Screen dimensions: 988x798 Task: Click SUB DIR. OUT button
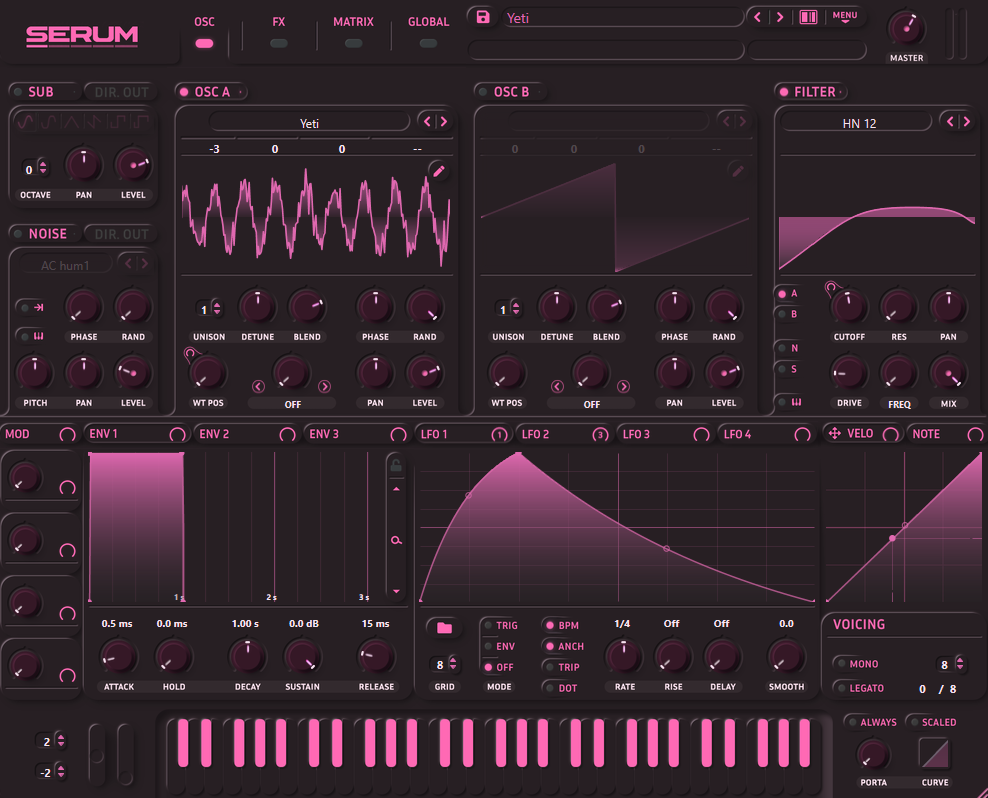121,92
